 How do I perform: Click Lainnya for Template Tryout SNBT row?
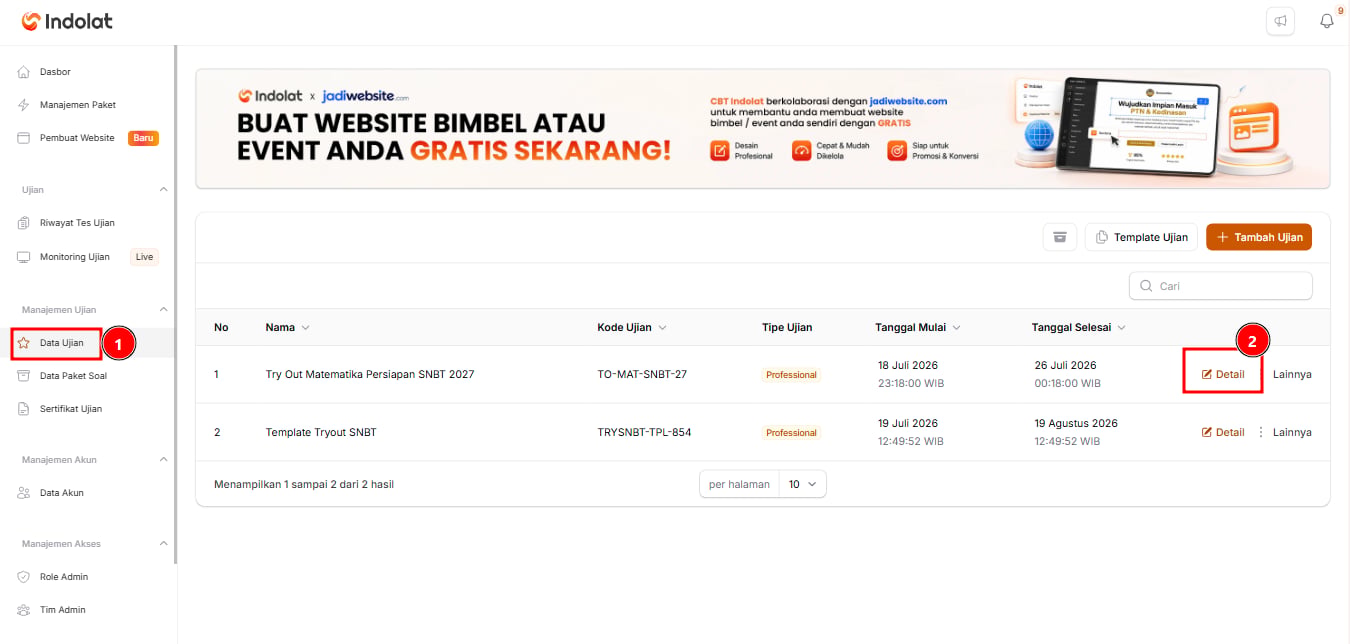pos(1292,432)
